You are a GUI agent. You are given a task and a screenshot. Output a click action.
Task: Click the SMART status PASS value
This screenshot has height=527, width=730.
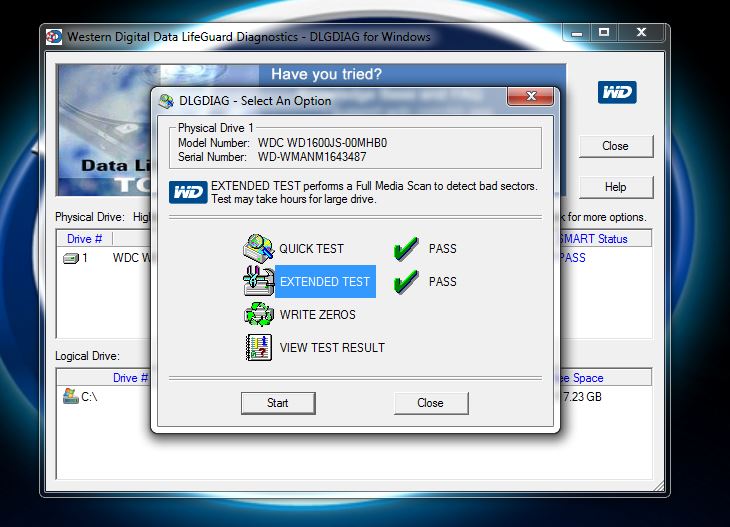tap(573, 258)
